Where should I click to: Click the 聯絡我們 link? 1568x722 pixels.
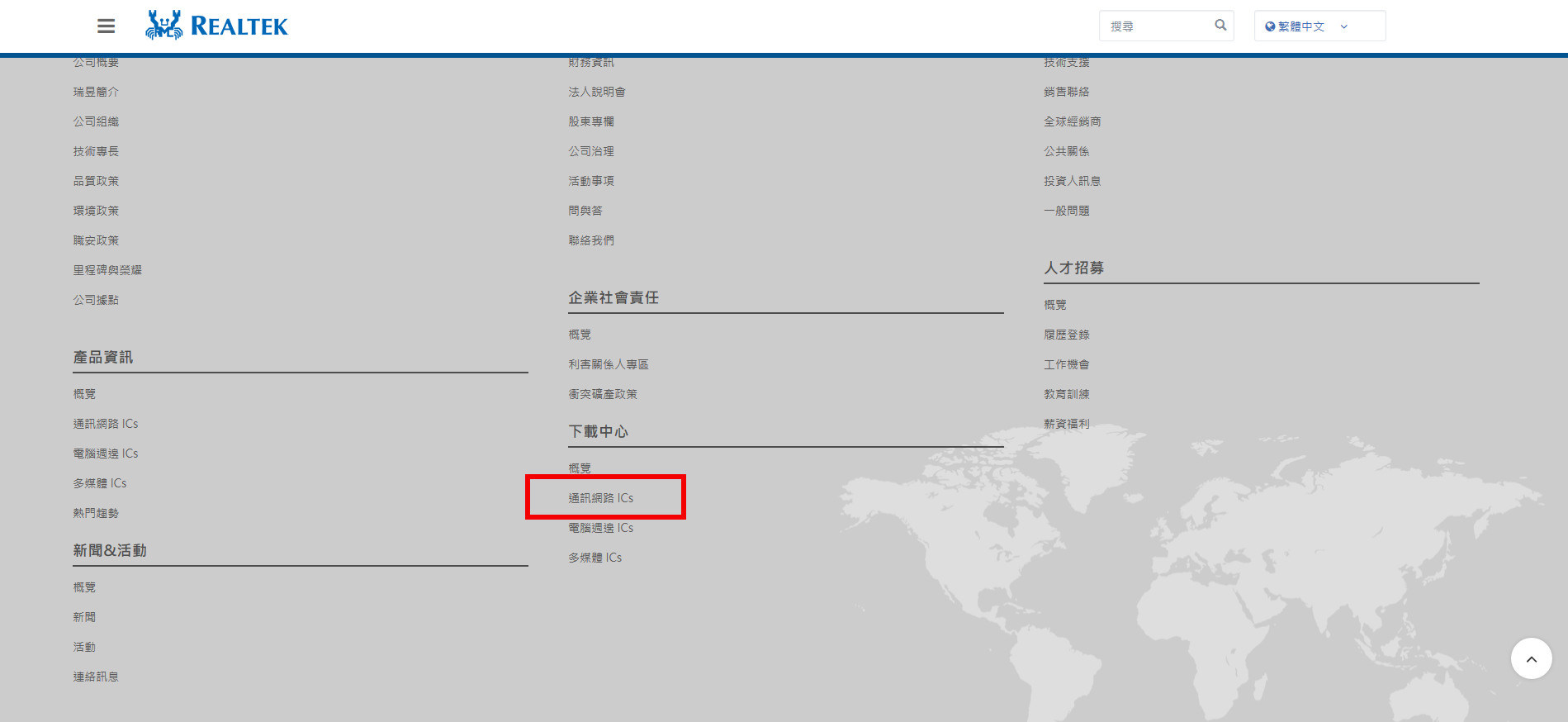click(x=590, y=240)
